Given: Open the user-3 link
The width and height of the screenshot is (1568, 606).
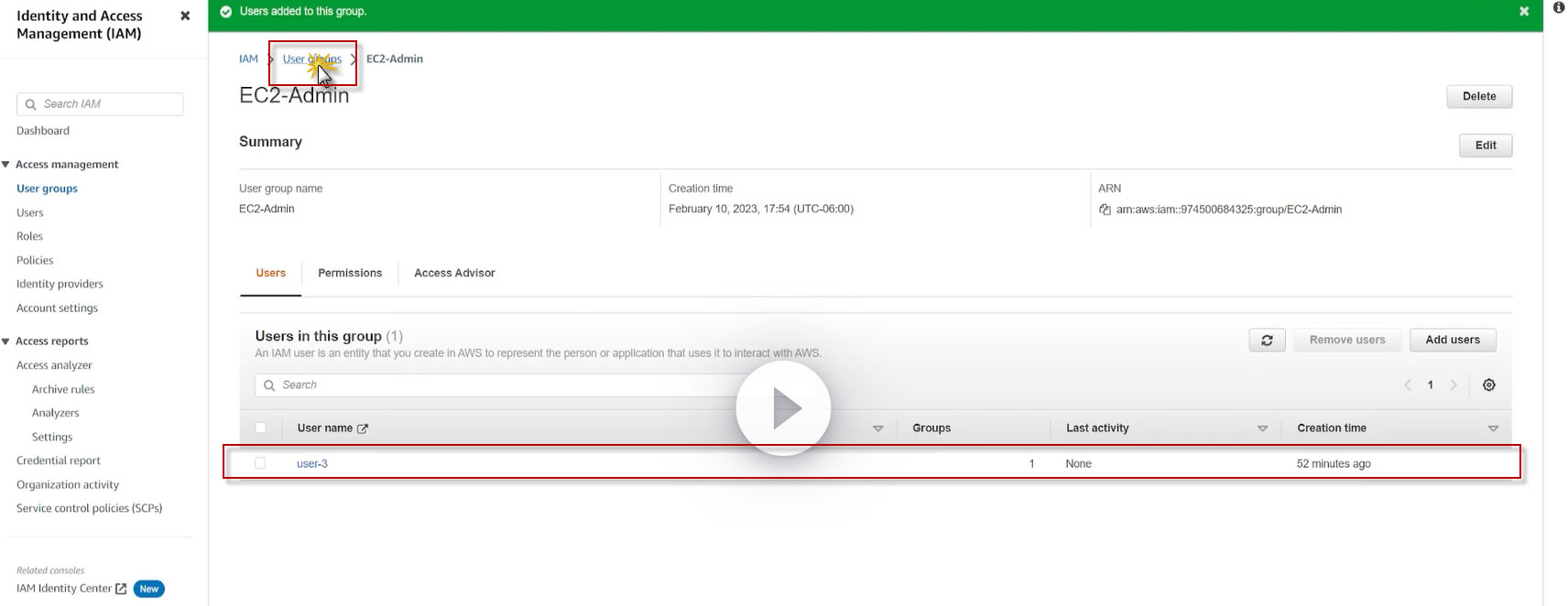Looking at the screenshot, I should pyautogui.click(x=312, y=464).
